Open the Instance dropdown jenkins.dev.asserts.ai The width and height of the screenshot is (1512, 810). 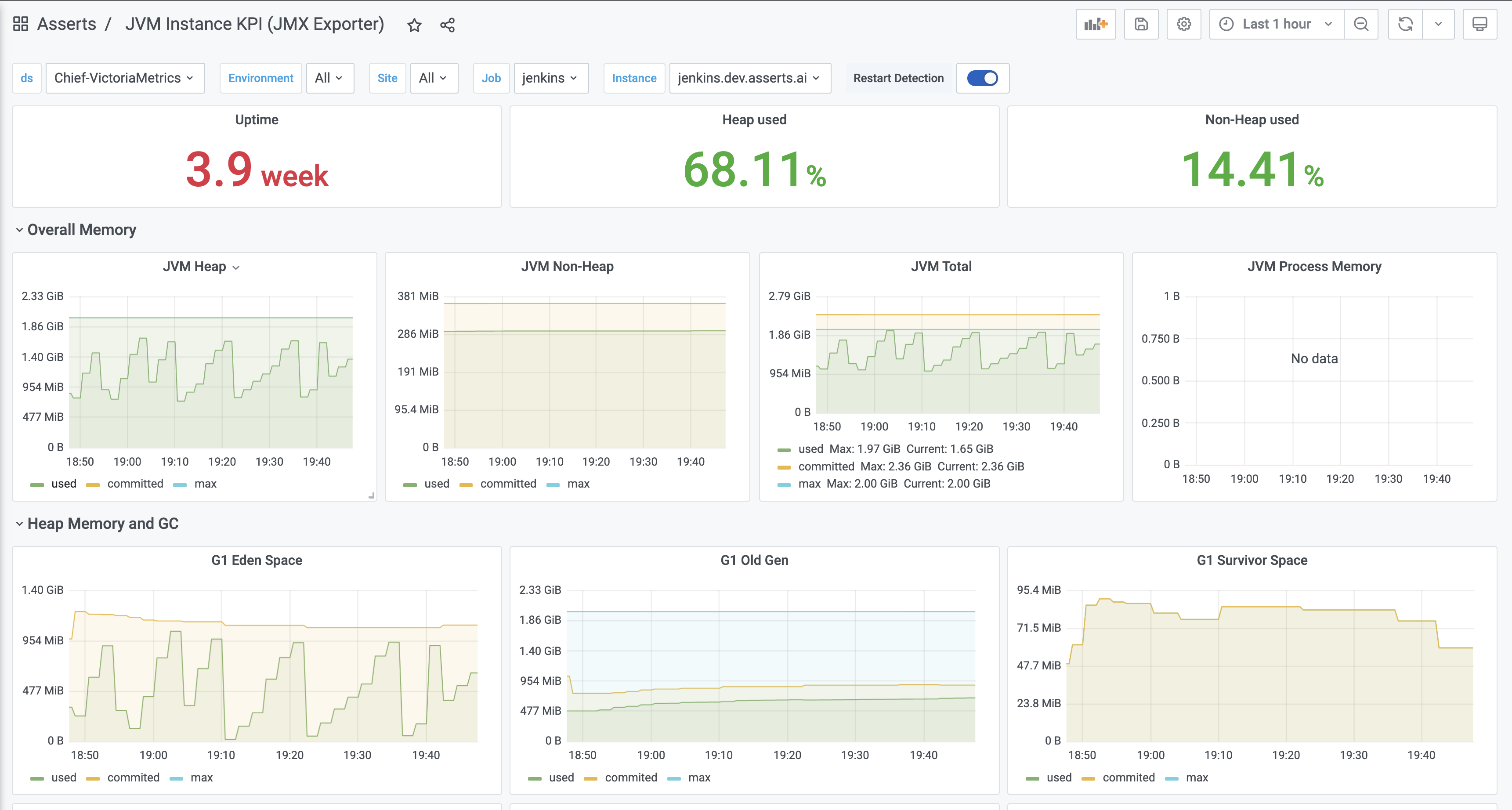click(749, 78)
